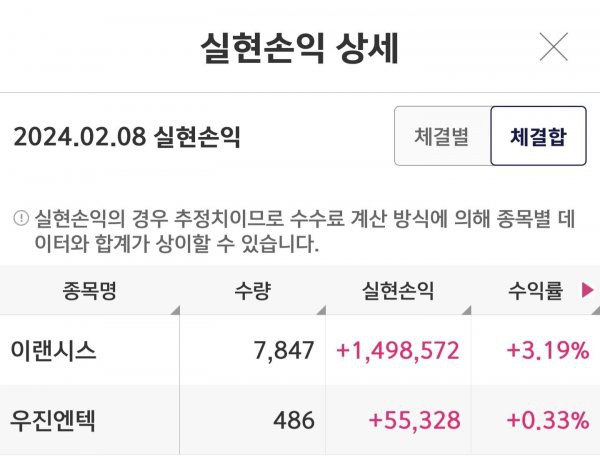Click the 종목명 sort triangle corner
The width and height of the screenshot is (600, 456).
176,311
